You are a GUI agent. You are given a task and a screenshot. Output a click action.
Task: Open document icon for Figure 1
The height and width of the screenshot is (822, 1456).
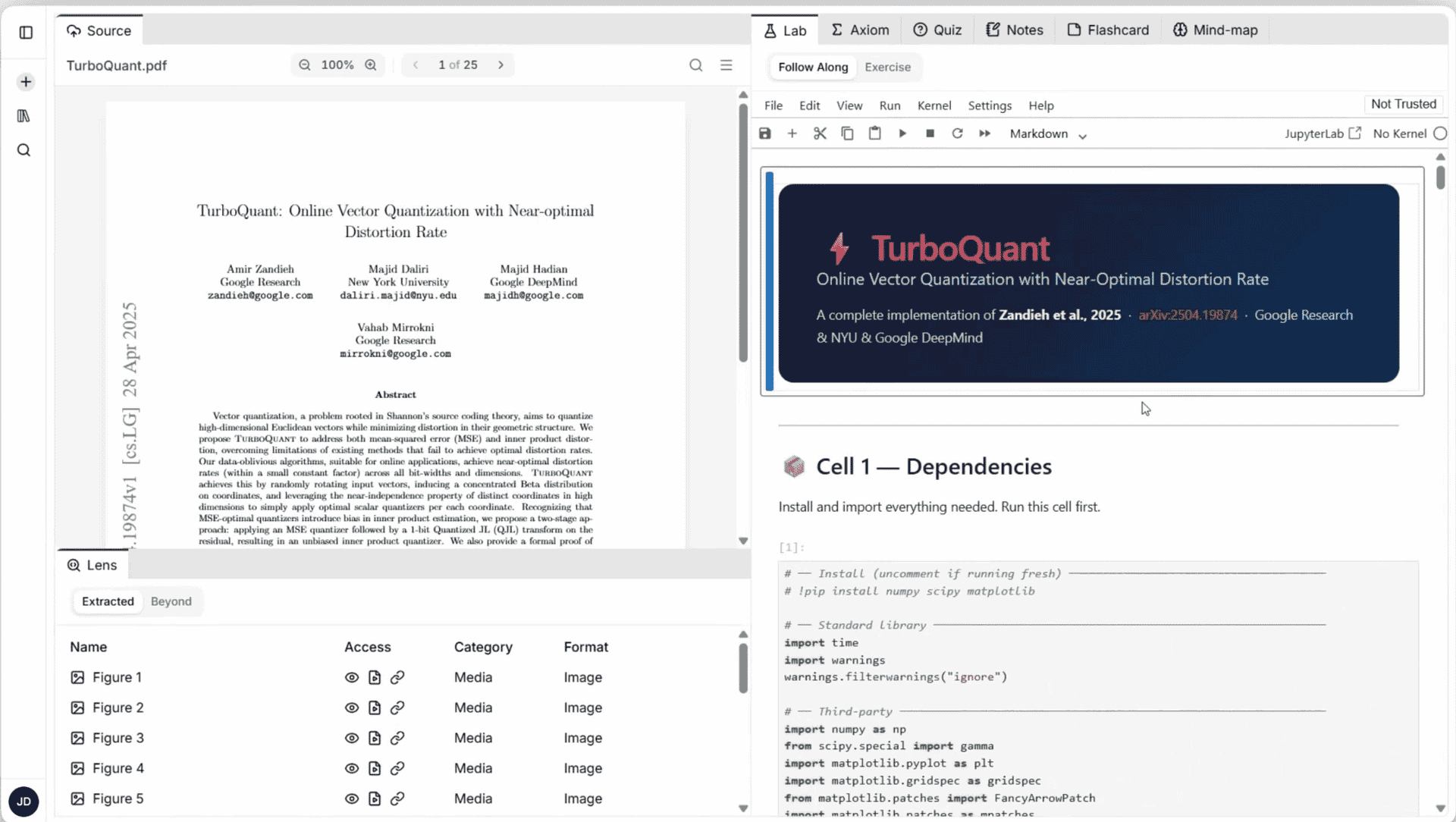[x=375, y=677]
